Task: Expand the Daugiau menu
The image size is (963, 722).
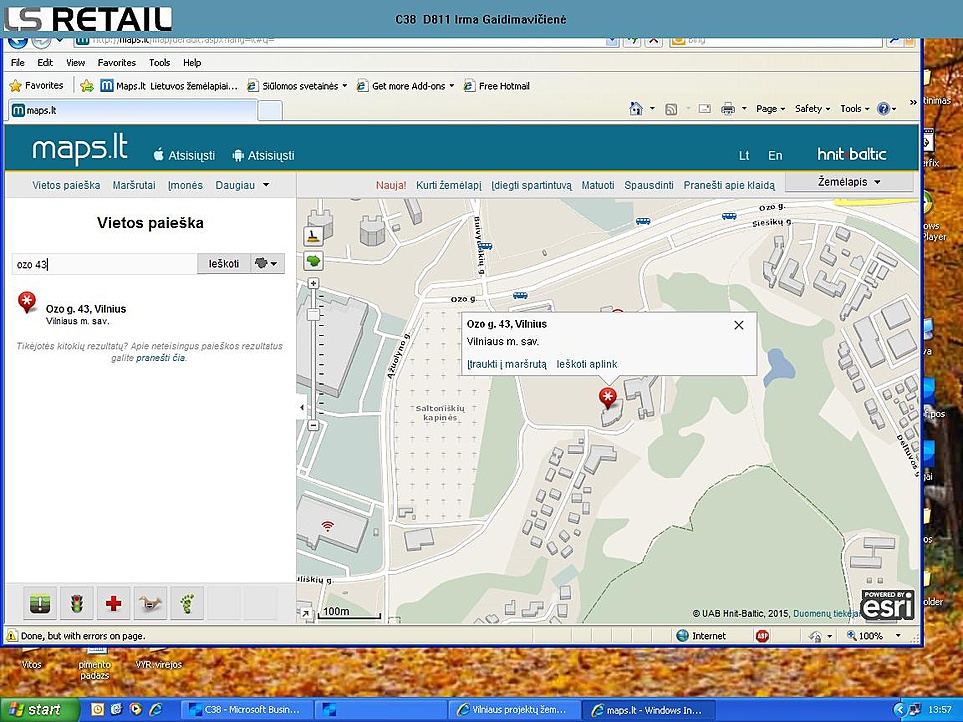Action: [241, 186]
